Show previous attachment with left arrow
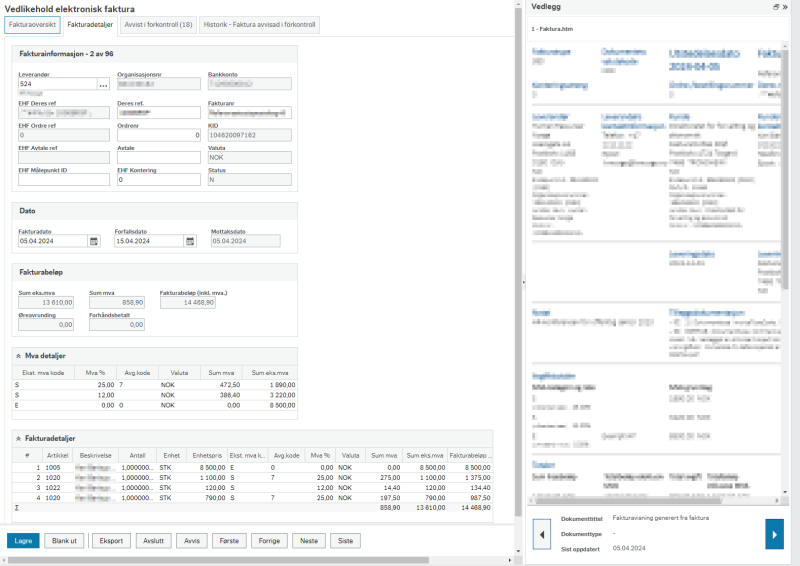The height and width of the screenshot is (566, 800). [x=542, y=534]
